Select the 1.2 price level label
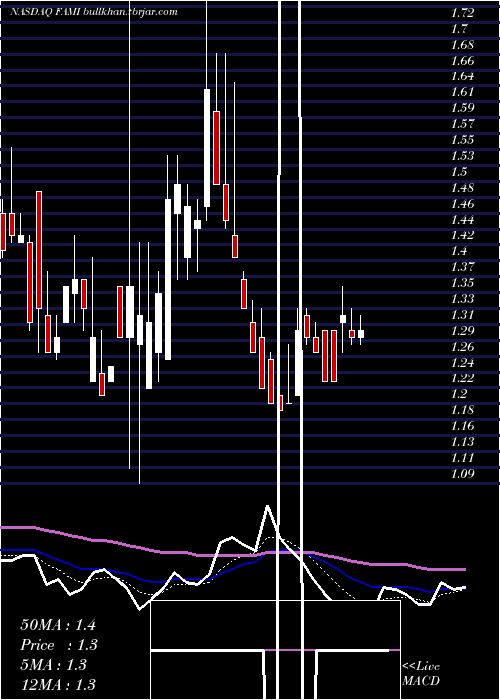500x700 pixels. click(459, 394)
